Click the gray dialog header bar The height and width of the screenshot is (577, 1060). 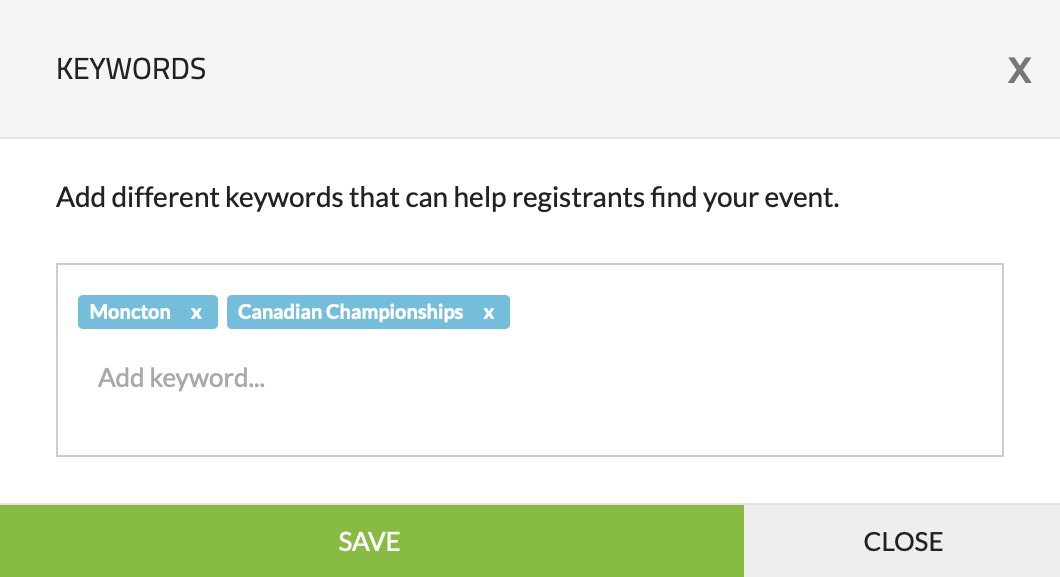pyautogui.click(x=600, y=69)
